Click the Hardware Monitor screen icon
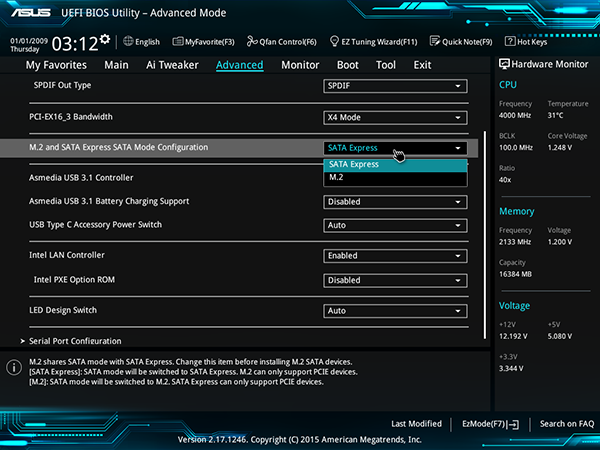Image resolution: width=600 pixels, height=450 pixels. pos(504,64)
